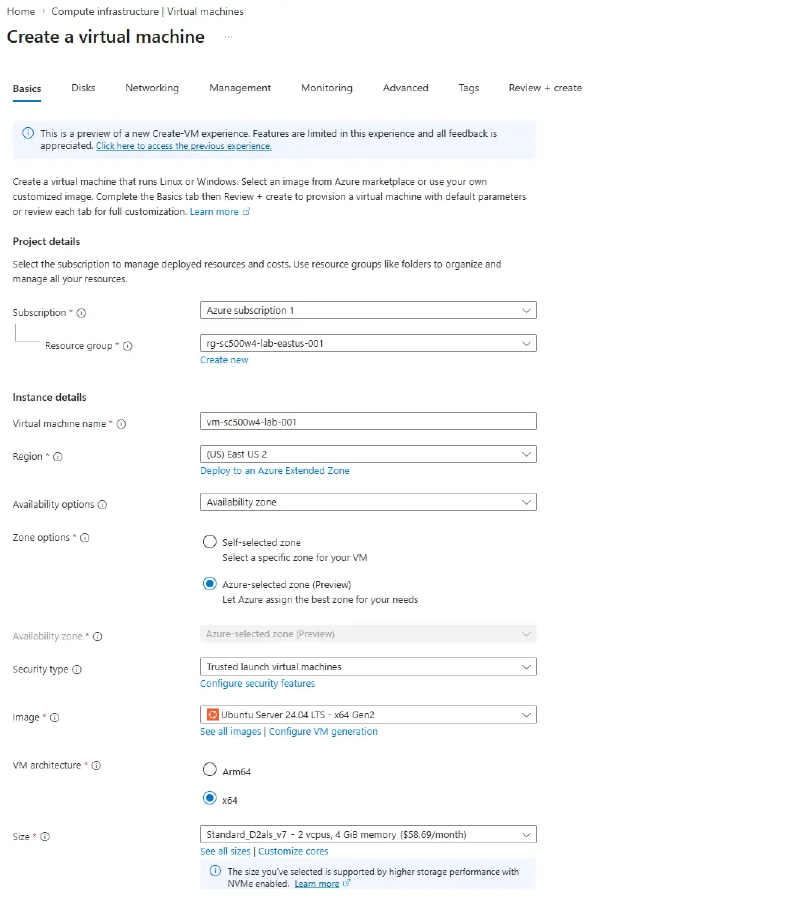Open the Resource group dropdown

pyautogui.click(x=368, y=343)
